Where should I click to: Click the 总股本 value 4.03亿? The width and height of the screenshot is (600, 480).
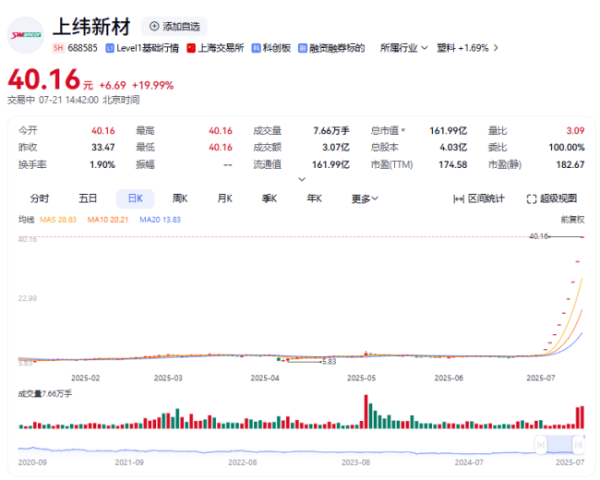click(453, 147)
